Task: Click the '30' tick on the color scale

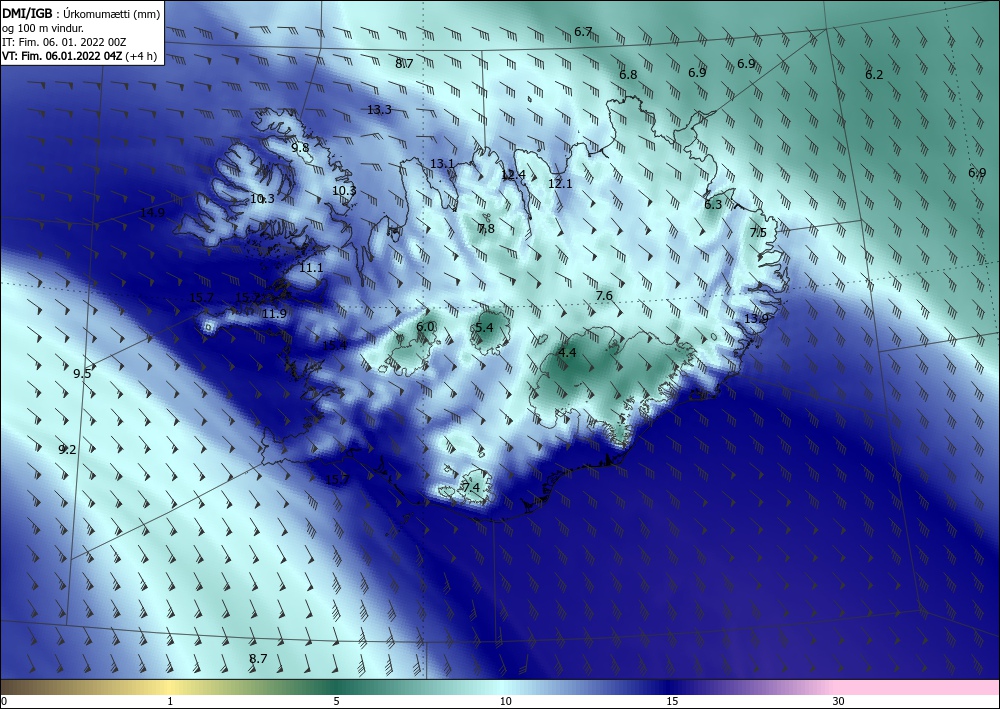Action: (x=838, y=701)
